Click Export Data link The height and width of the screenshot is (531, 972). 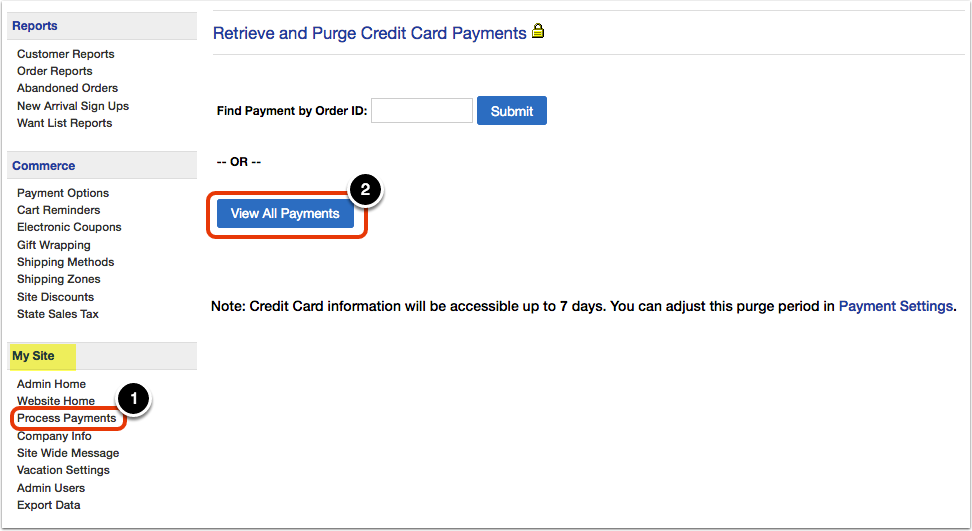tap(48, 506)
